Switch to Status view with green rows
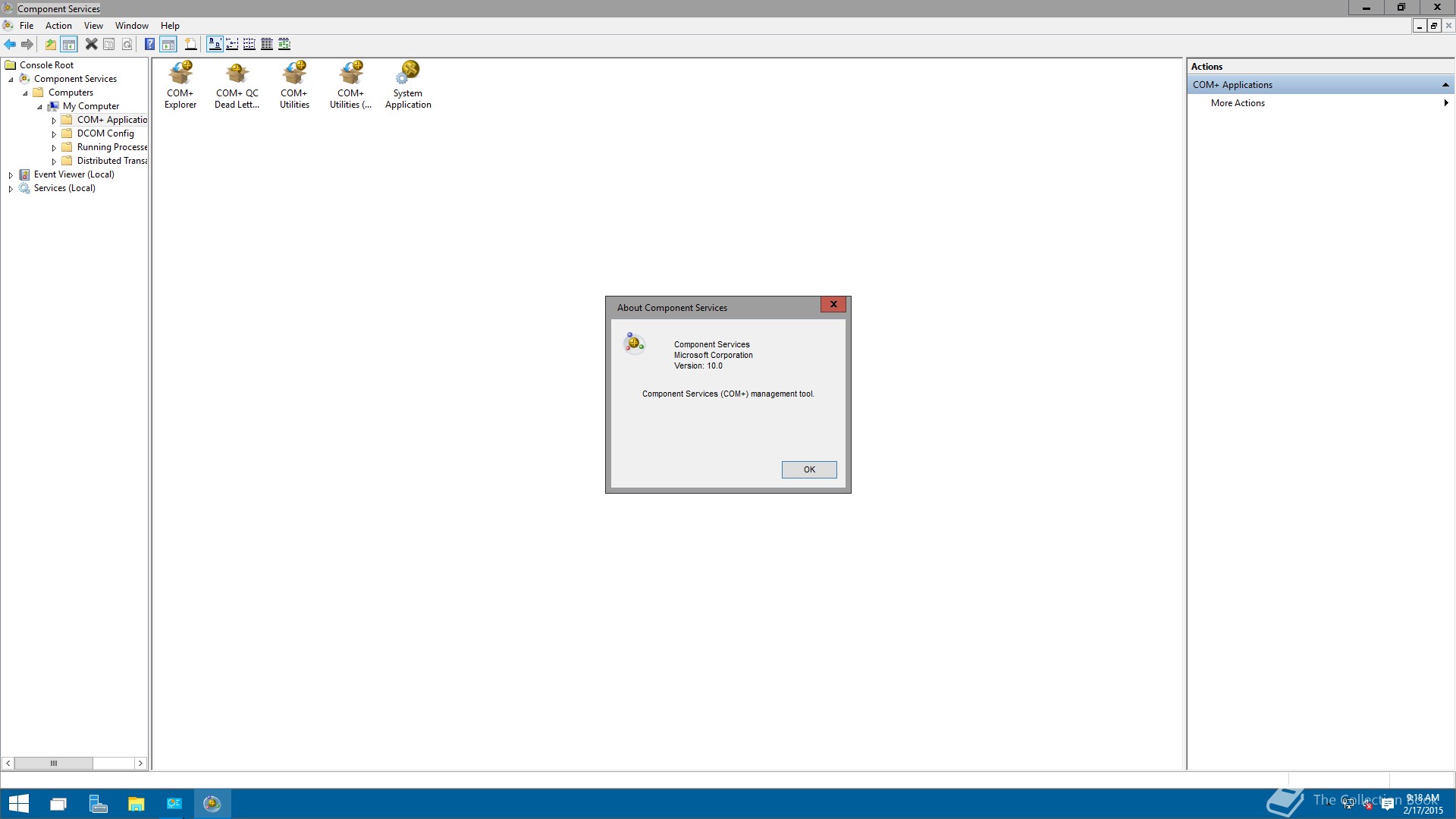Viewport: 1456px width, 819px height. (284, 44)
